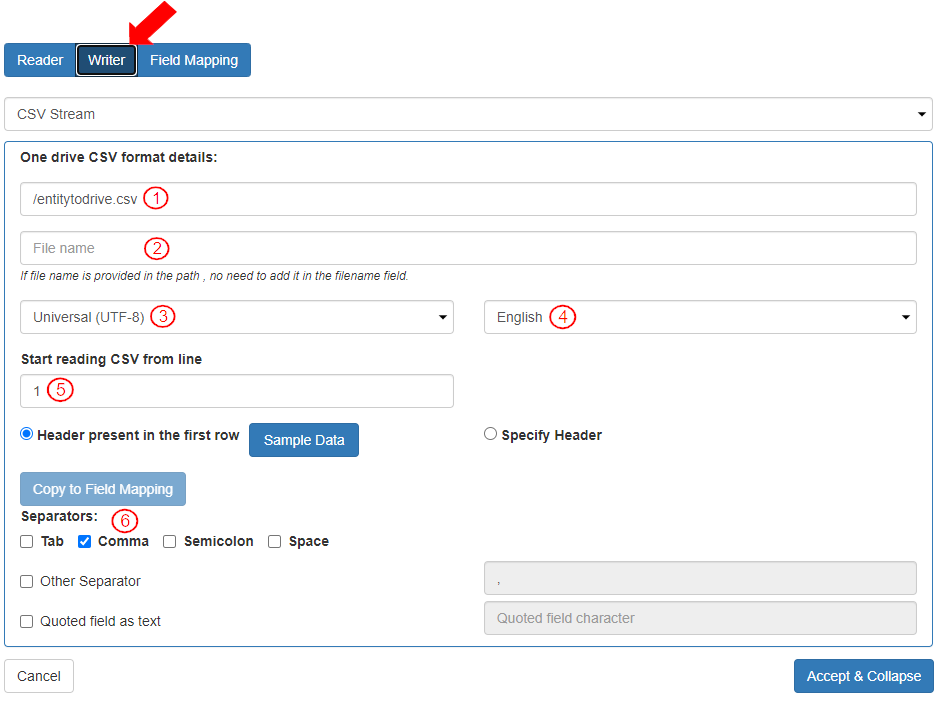This screenshot has width=939, height=701.
Task: Click the start reading line number field
Action: [237, 391]
